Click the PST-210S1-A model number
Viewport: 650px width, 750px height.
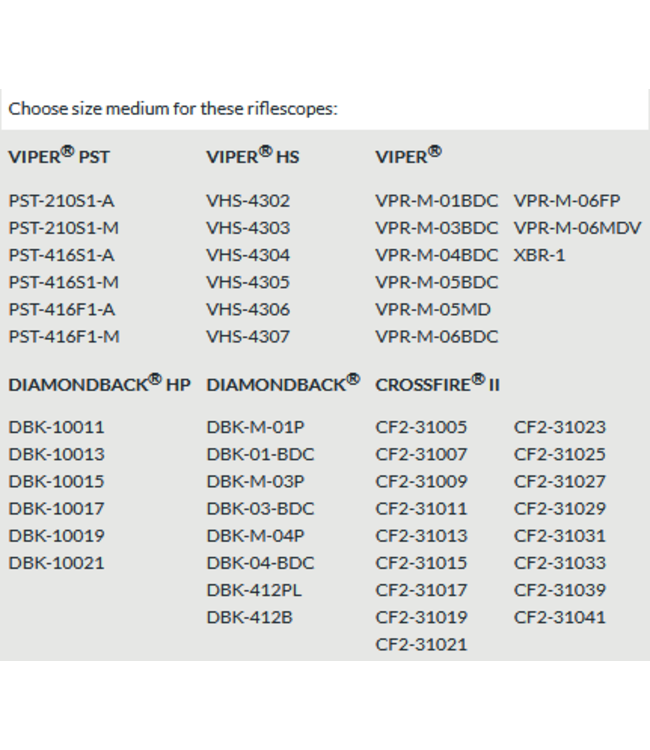pos(61,200)
